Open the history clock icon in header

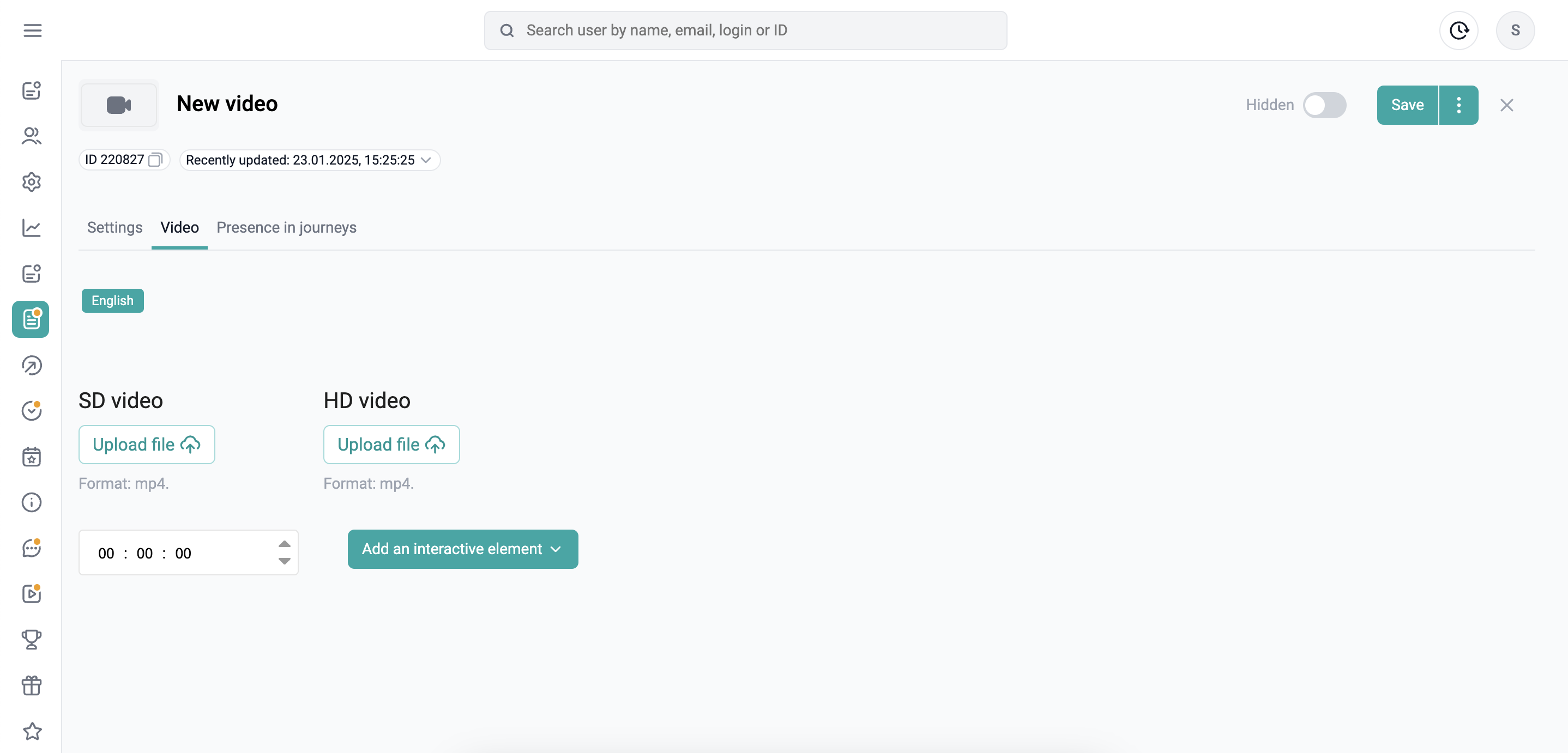(x=1458, y=30)
